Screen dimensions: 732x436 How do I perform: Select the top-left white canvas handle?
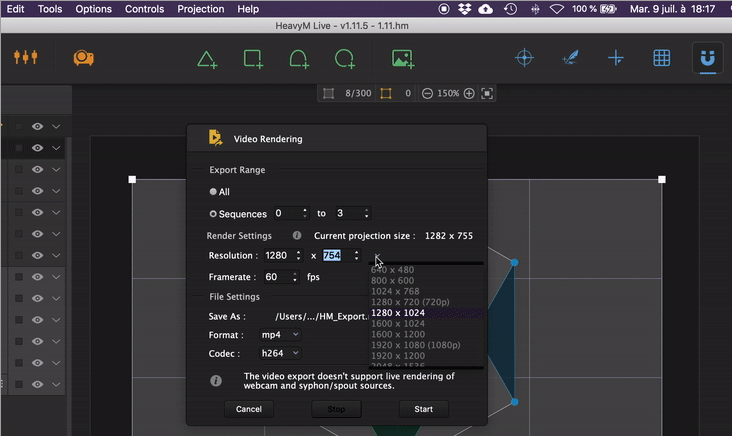click(132, 179)
